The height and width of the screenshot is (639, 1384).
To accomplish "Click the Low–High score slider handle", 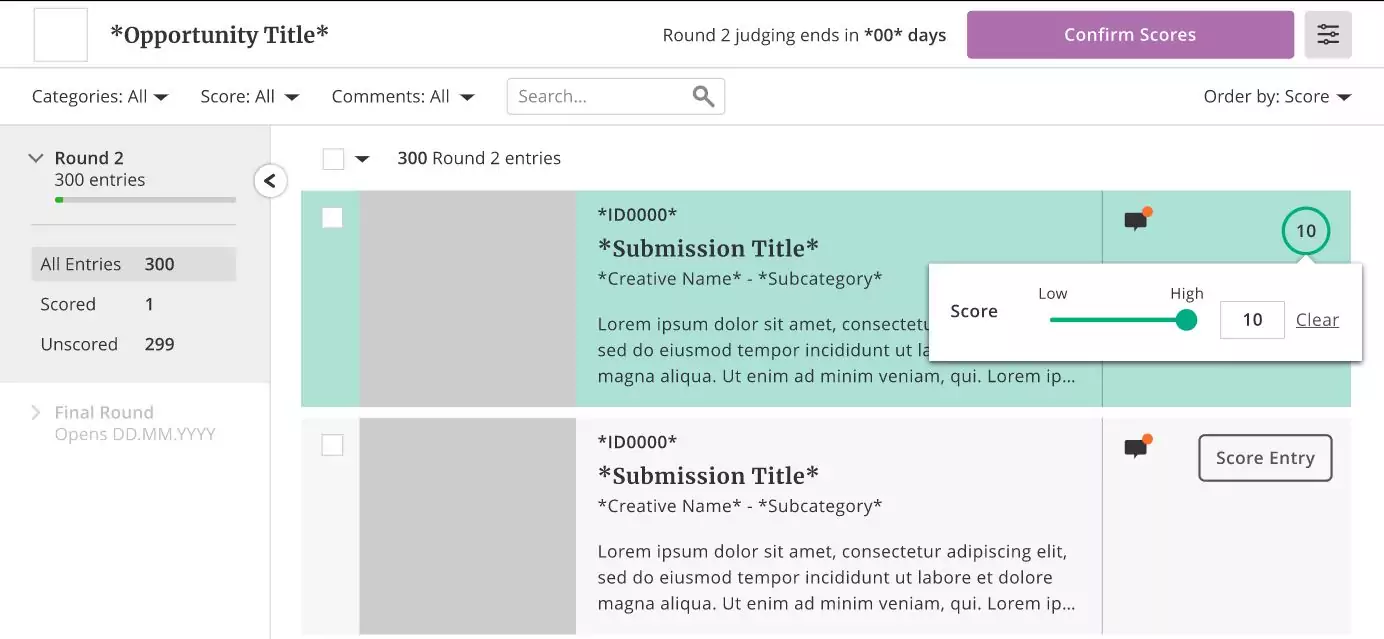I will point(1186,320).
